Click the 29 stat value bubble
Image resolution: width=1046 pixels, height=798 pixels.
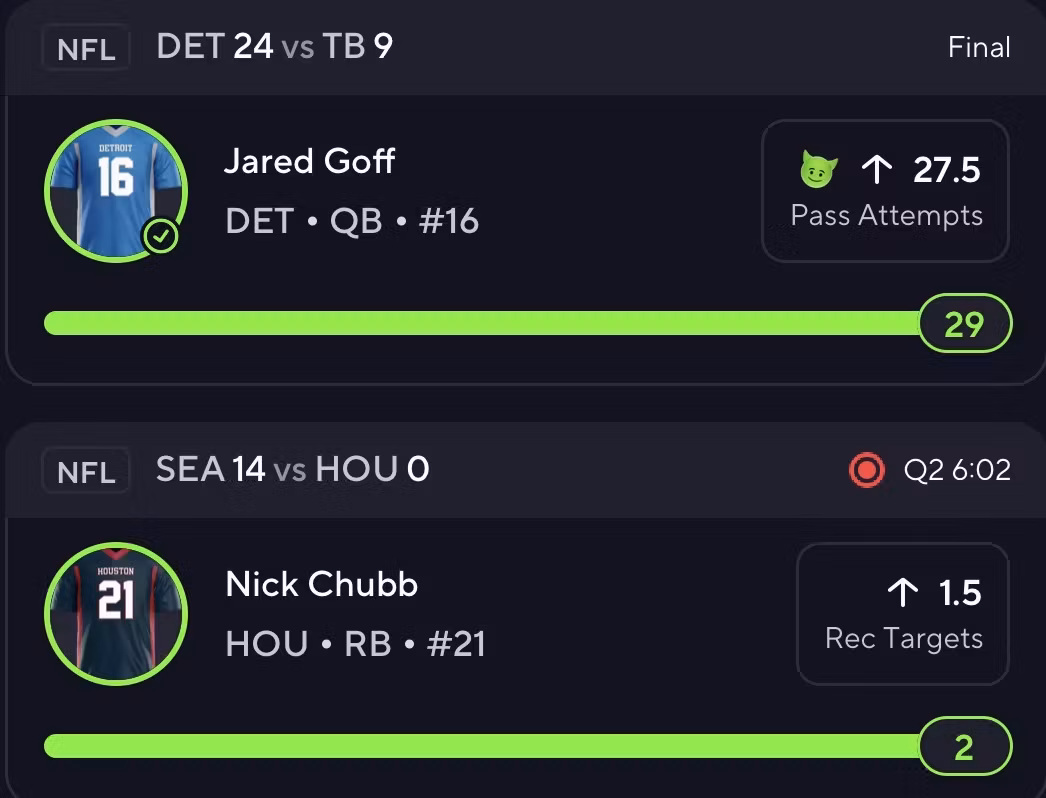click(x=964, y=324)
